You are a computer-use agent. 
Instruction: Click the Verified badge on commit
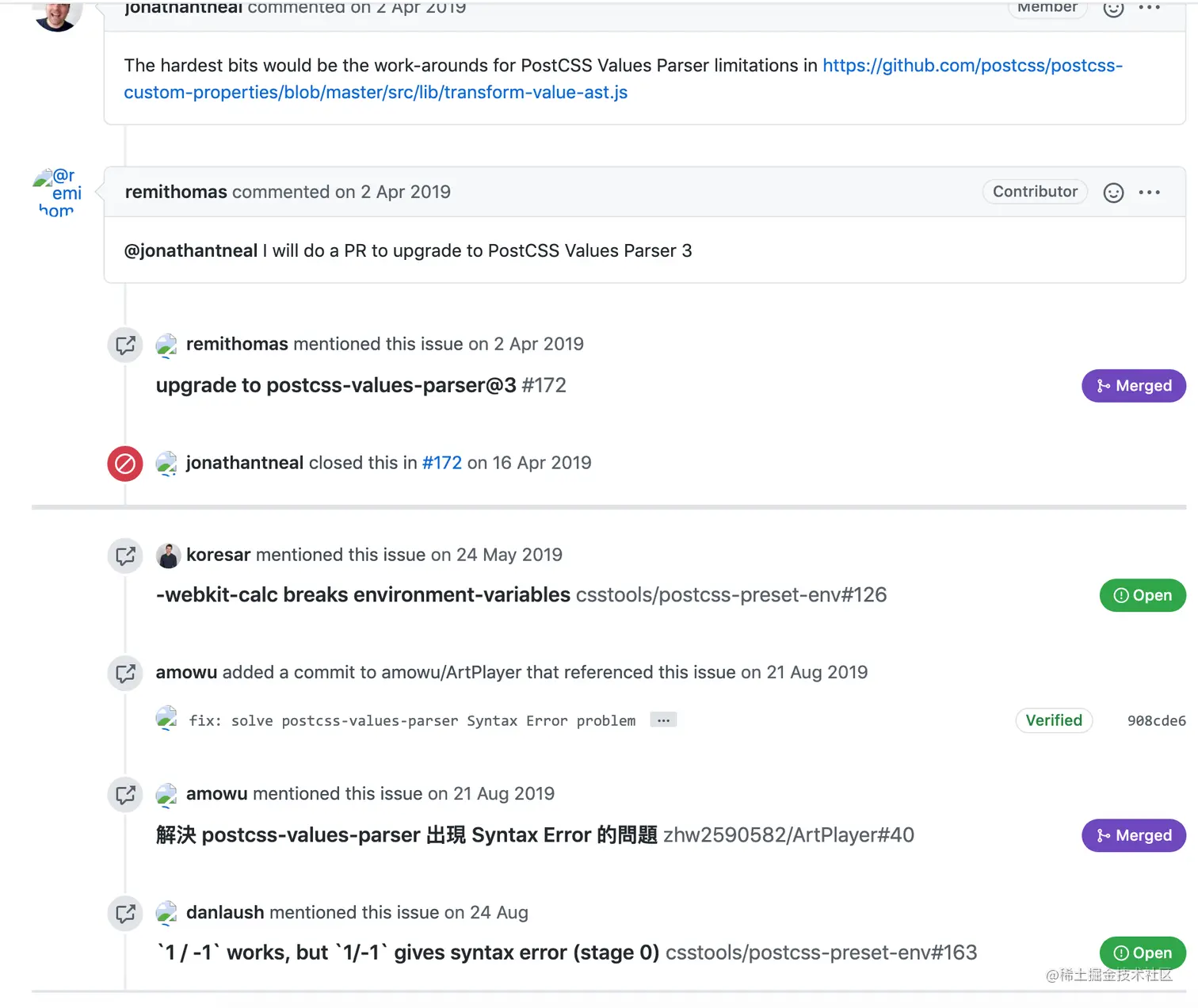1054,720
